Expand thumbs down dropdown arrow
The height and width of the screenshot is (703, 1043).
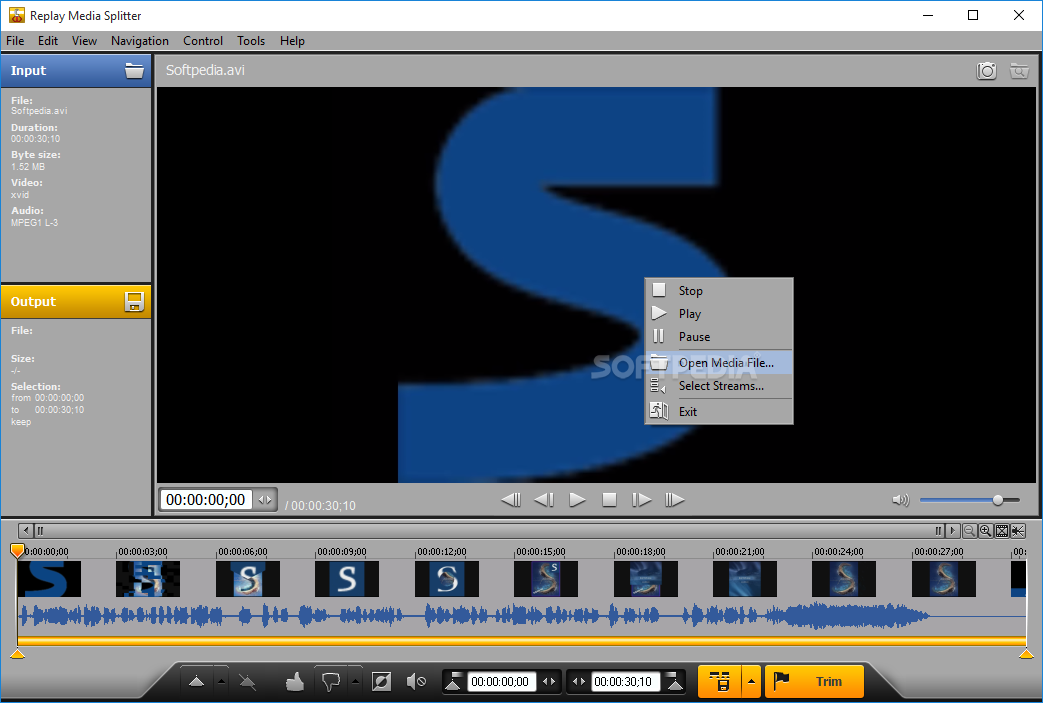click(x=355, y=681)
